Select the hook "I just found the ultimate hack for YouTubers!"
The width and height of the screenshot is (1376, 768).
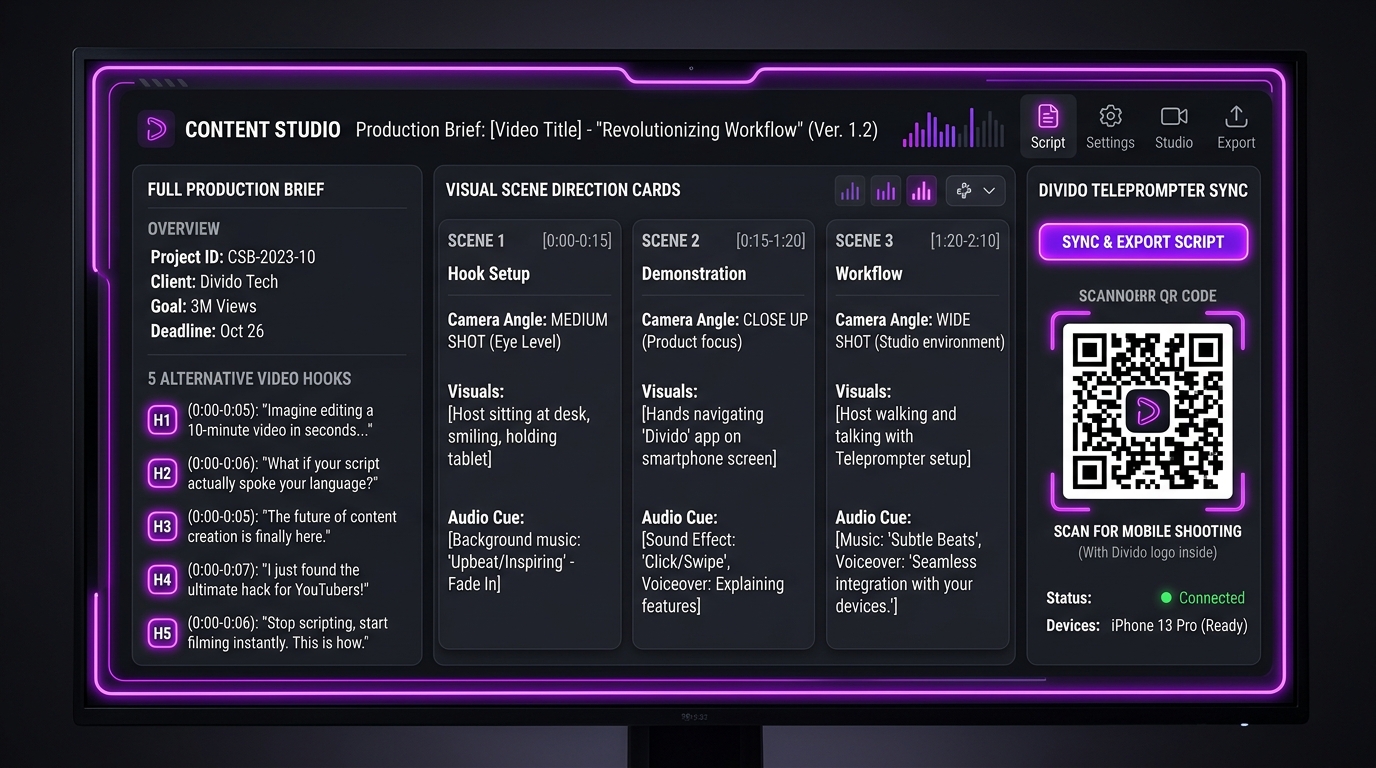coord(278,579)
